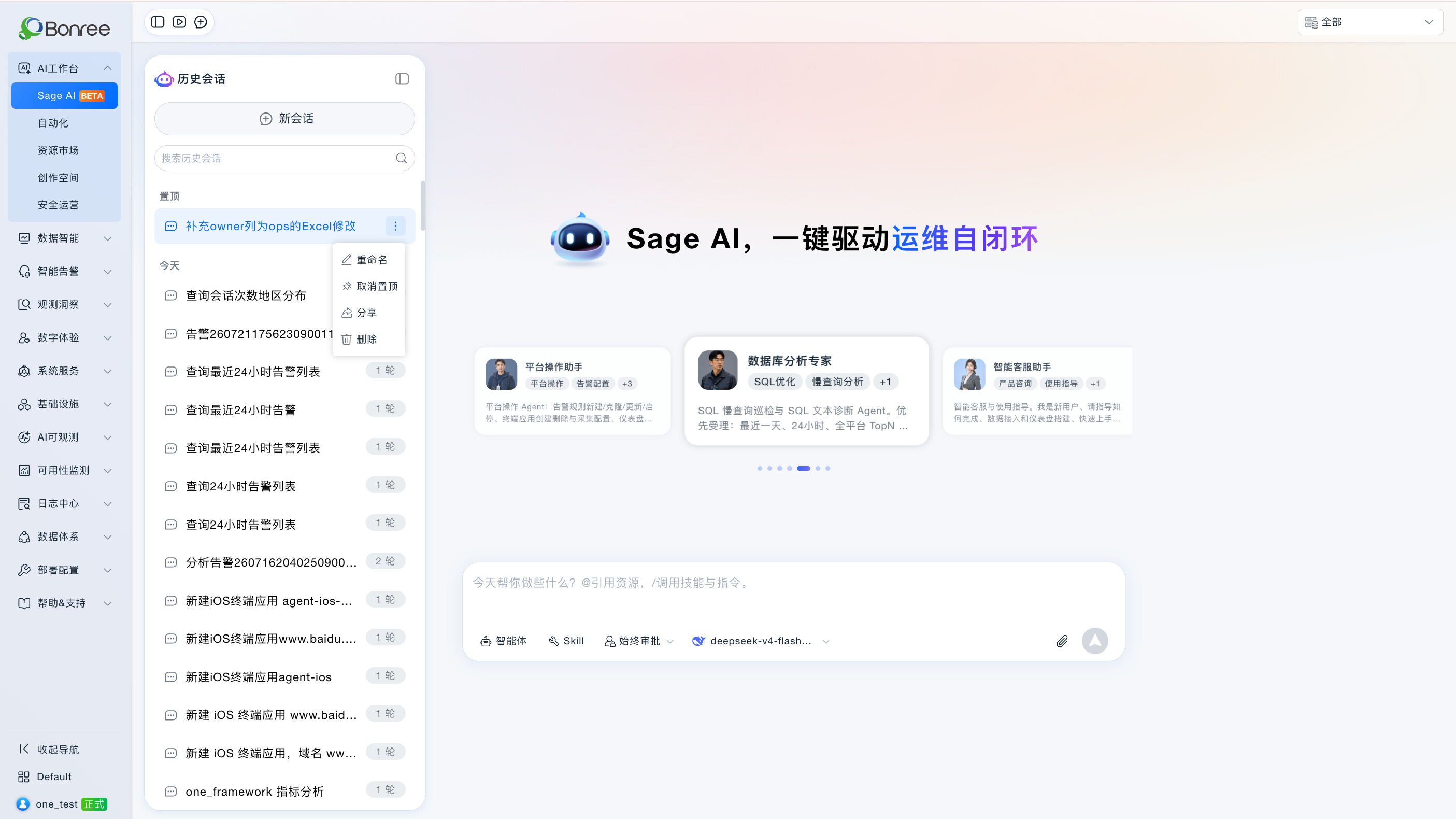
Task: Select the last carousel dot
Action: click(x=827, y=468)
